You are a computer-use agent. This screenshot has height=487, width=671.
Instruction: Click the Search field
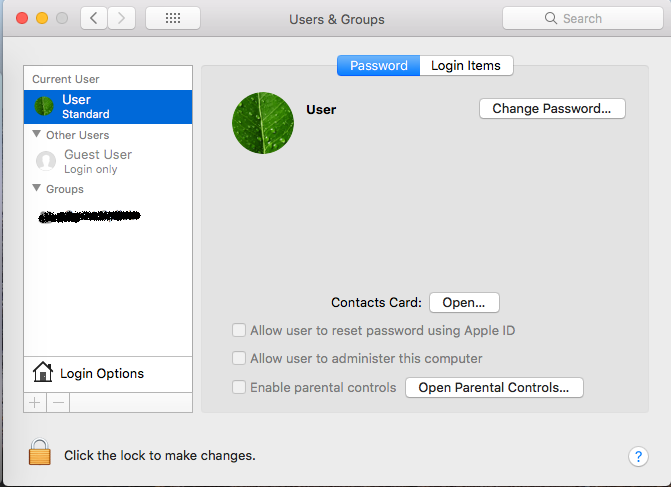tap(583, 18)
